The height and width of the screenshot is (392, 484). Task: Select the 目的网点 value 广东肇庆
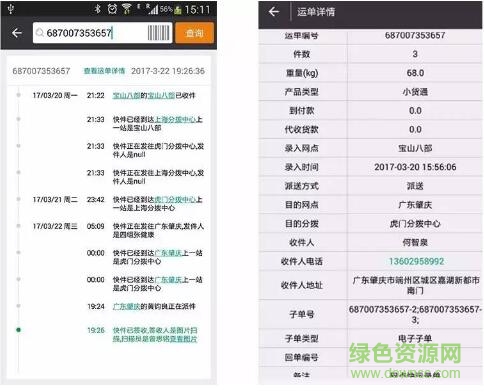415,205
